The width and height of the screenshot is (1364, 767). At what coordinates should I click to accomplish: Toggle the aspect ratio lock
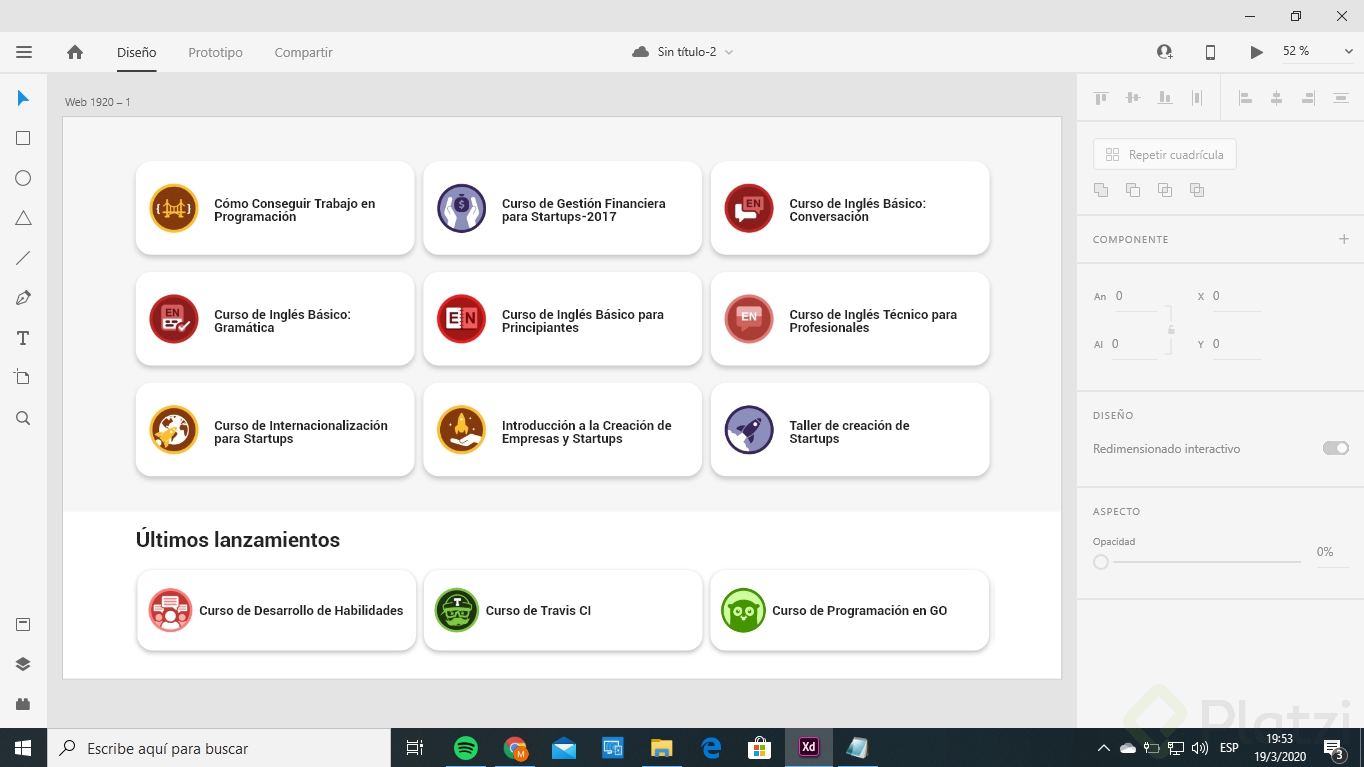(1171, 329)
